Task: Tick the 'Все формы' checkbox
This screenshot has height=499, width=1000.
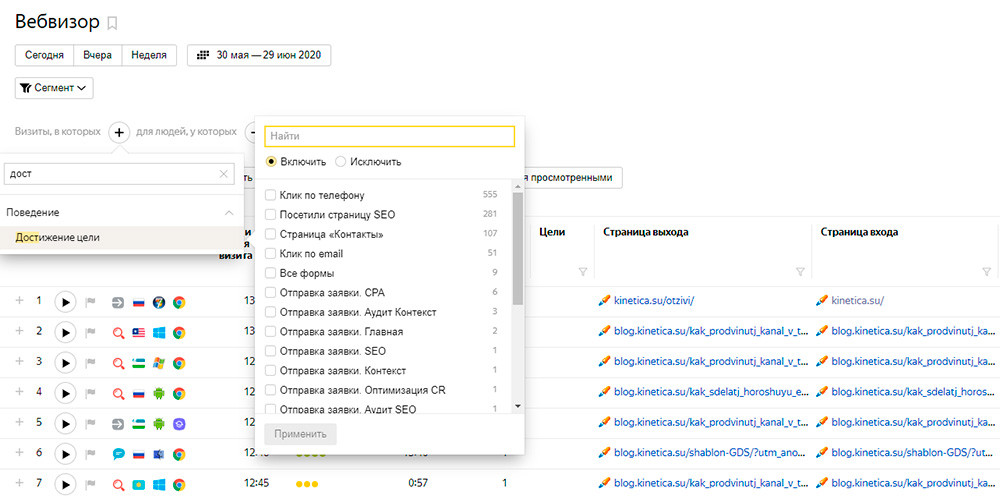Action: click(270, 273)
